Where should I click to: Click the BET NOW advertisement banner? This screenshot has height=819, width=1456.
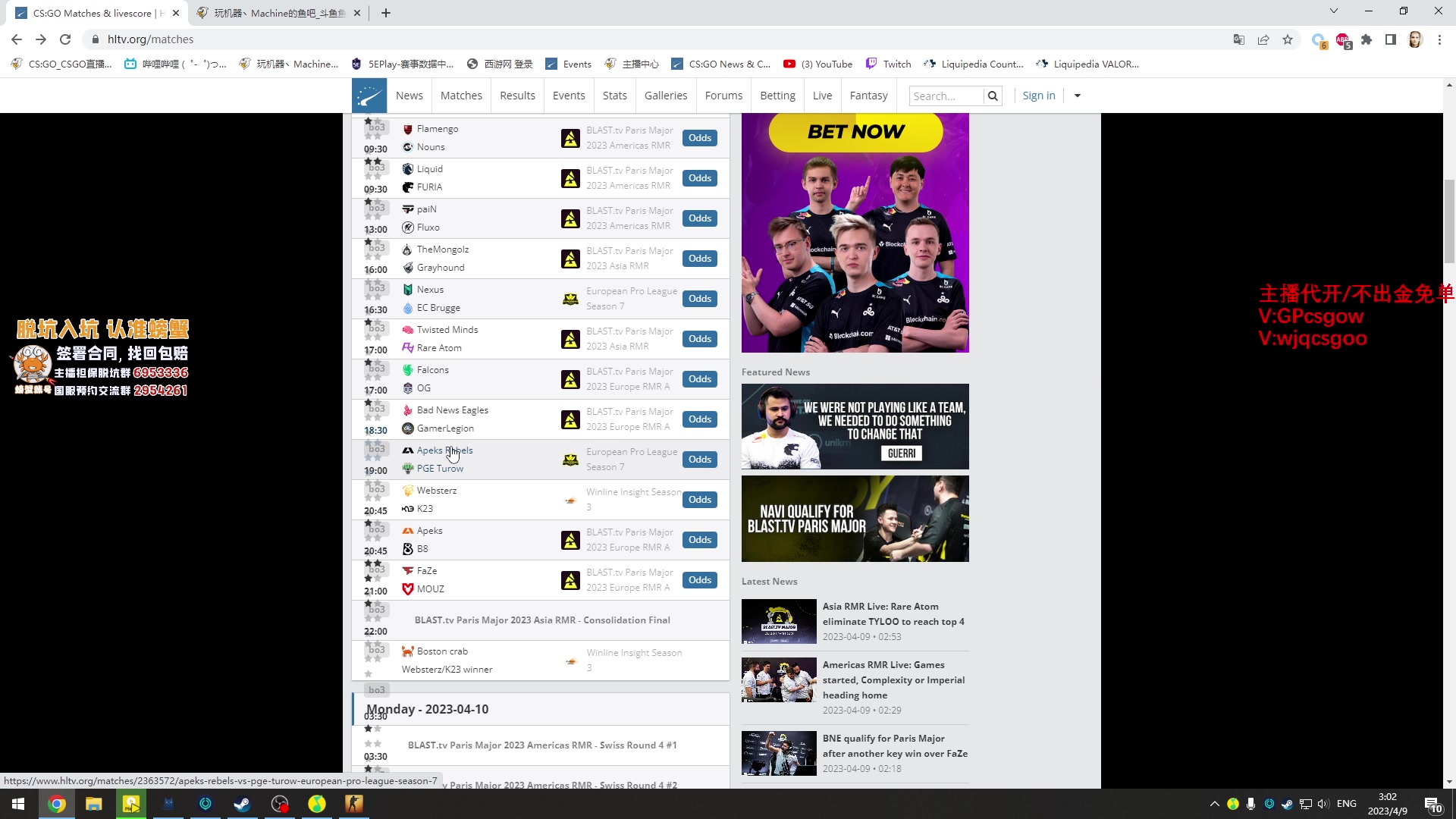855,233
